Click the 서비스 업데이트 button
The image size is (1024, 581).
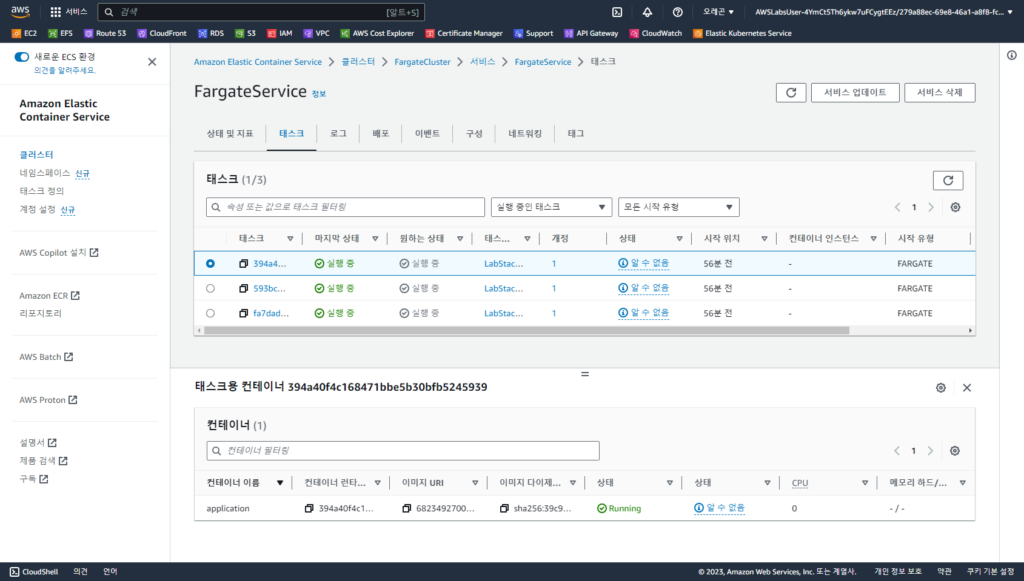[855, 93]
